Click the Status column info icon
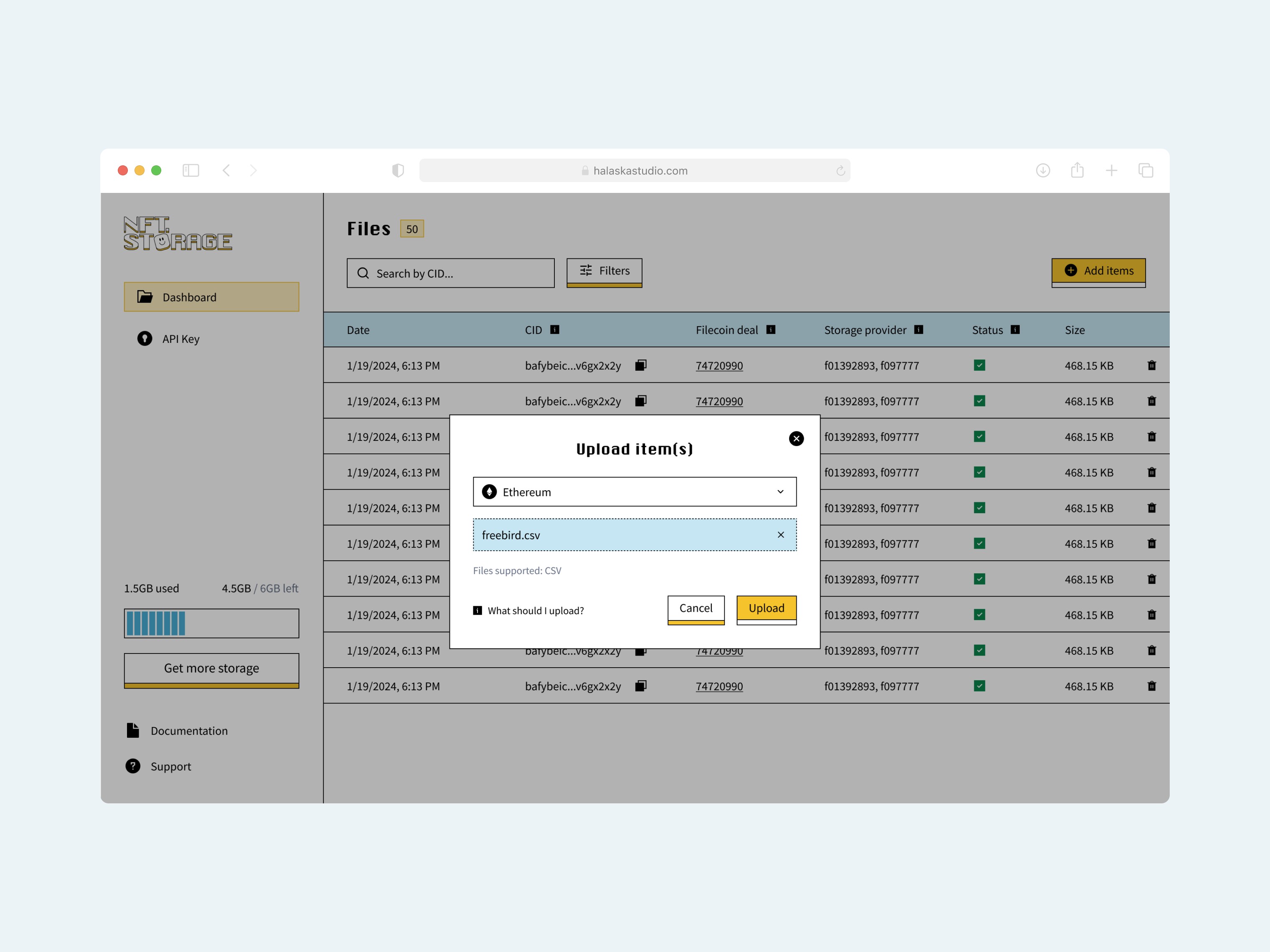The height and width of the screenshot is (952, 1270). click(x=1014, y=330)
